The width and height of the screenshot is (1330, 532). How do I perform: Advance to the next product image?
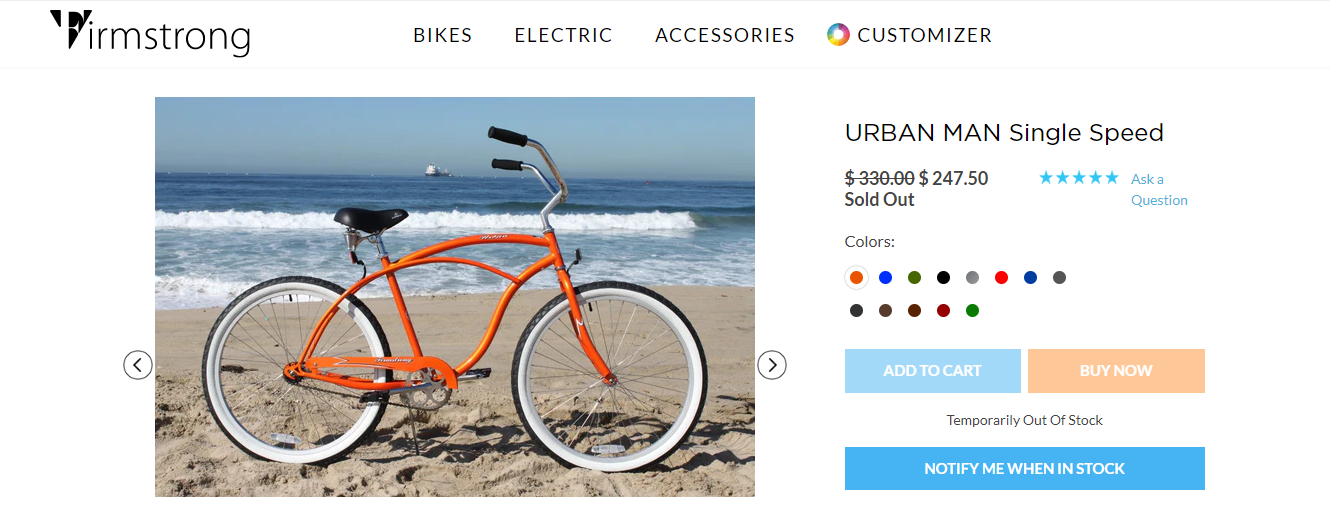pos(771,365)
